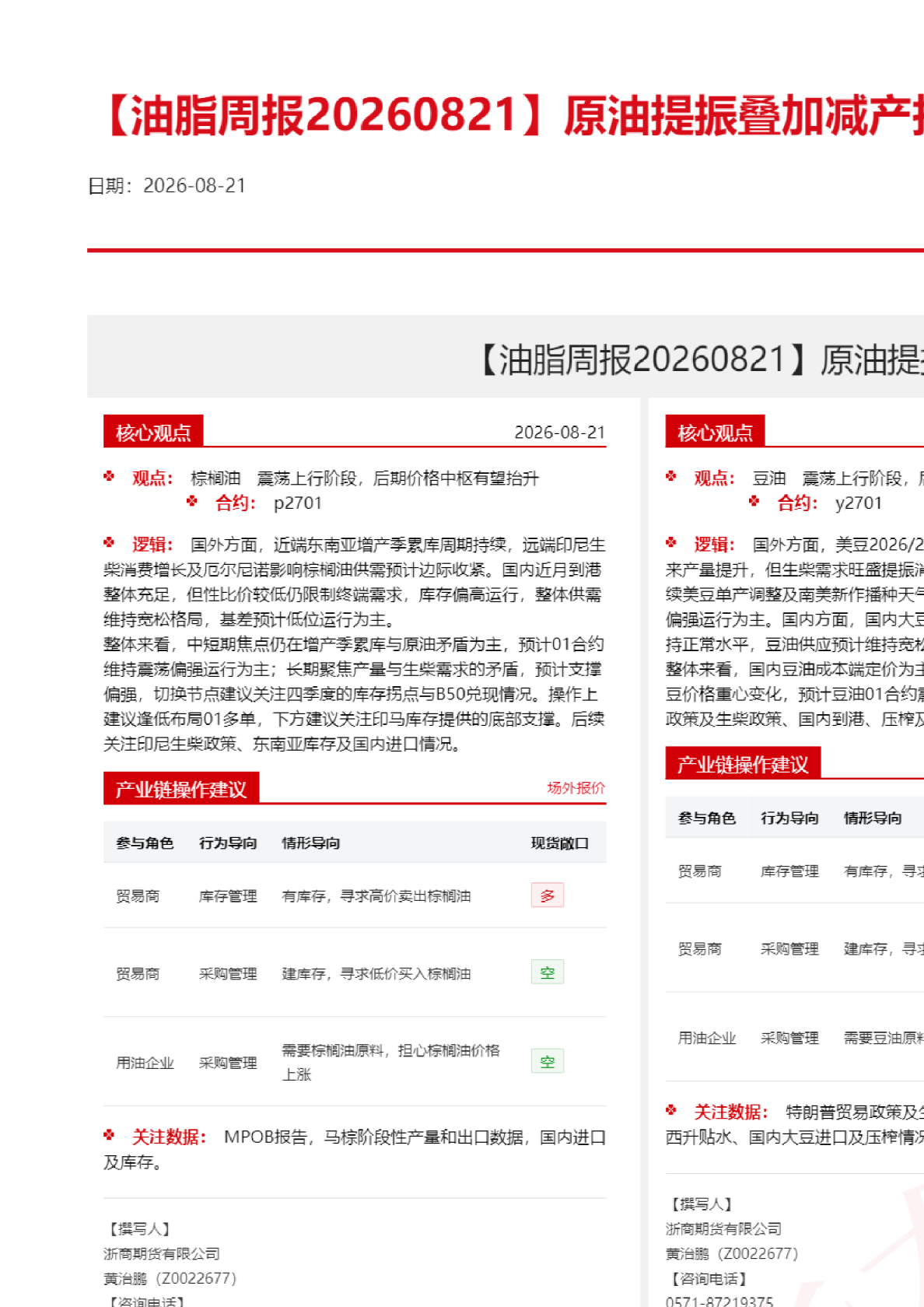Click the red 多 tag in 现货敞口 column
The width and height of the screenshot is (924, 1307).
[x=548, y=895]
